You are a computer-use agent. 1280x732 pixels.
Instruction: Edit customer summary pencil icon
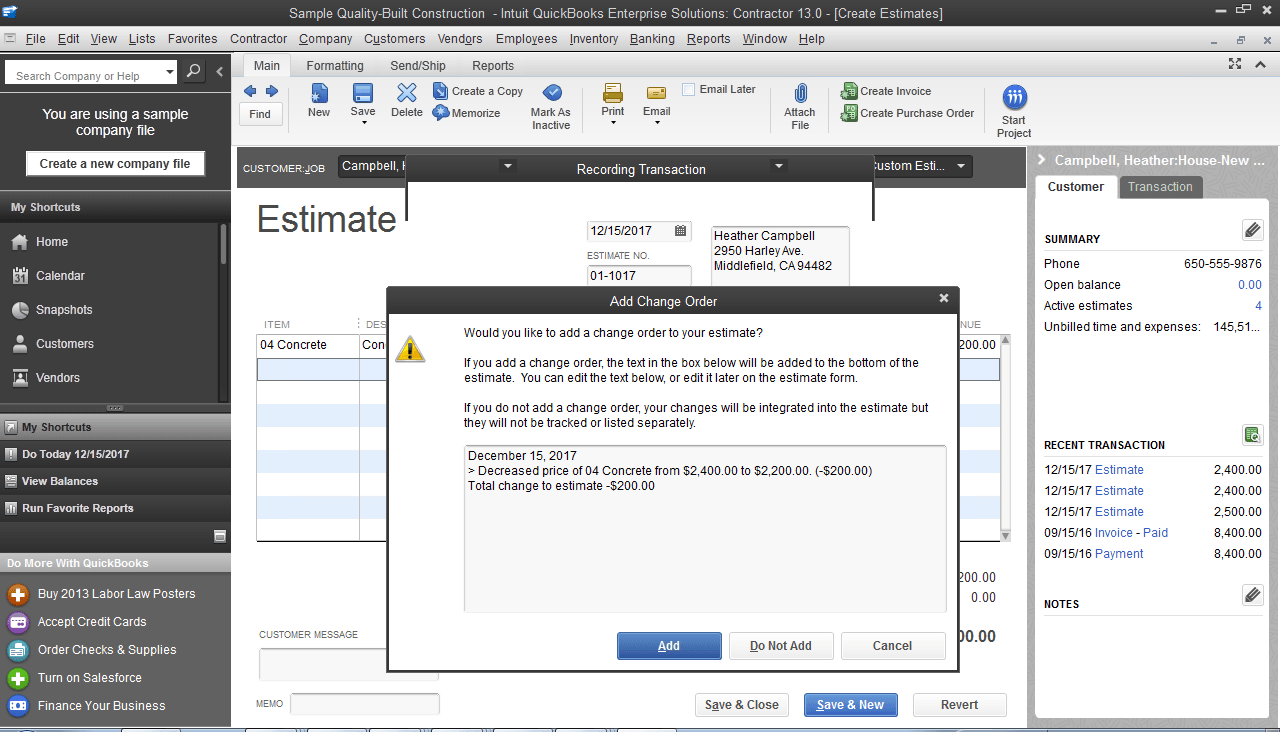(1253, 230)
